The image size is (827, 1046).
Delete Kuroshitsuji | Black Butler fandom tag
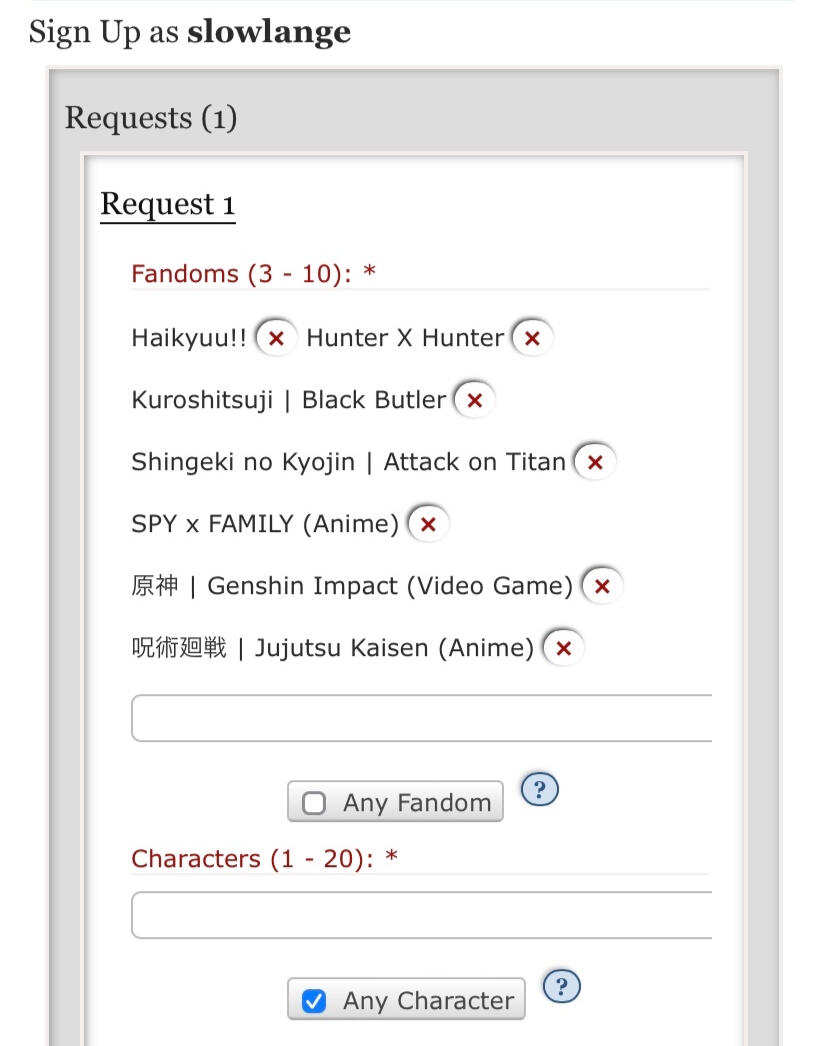pyautogui.click(x=475, y=400)
